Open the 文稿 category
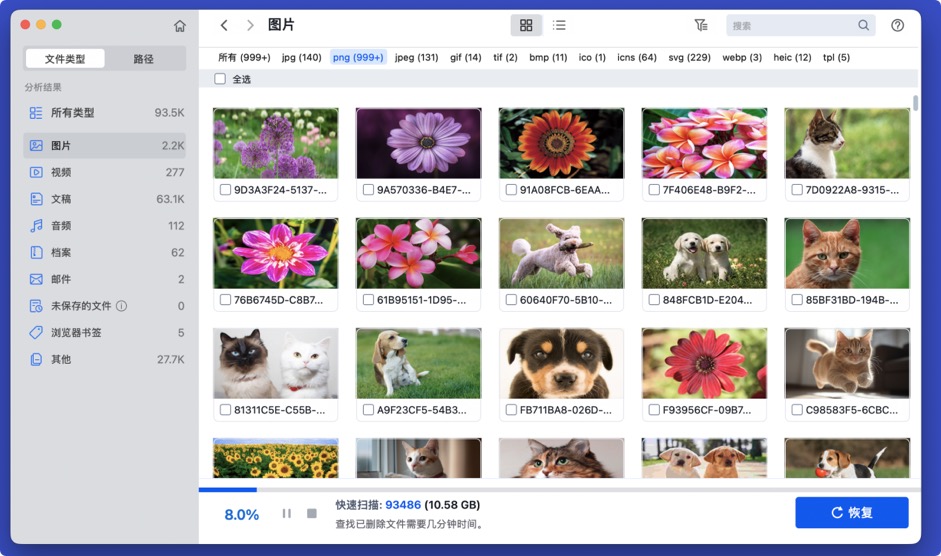 coord(105,199)
